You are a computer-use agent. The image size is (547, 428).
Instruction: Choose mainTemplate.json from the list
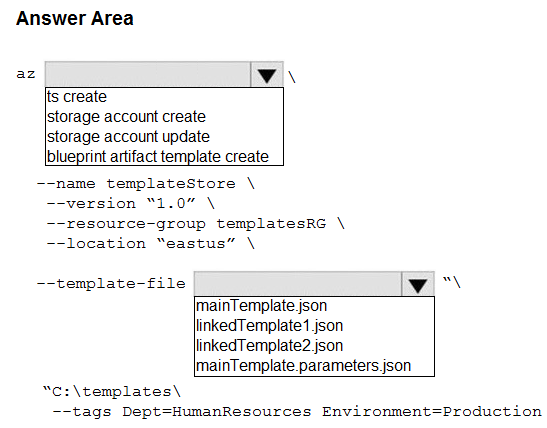coord(261,306)
